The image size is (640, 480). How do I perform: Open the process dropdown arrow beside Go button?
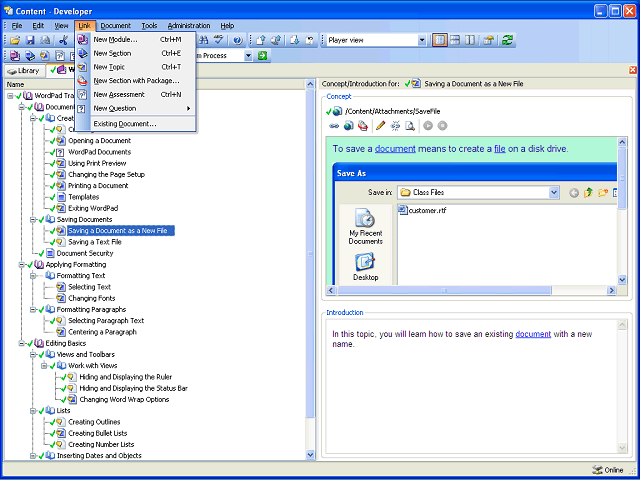click(x=249, y=56)
